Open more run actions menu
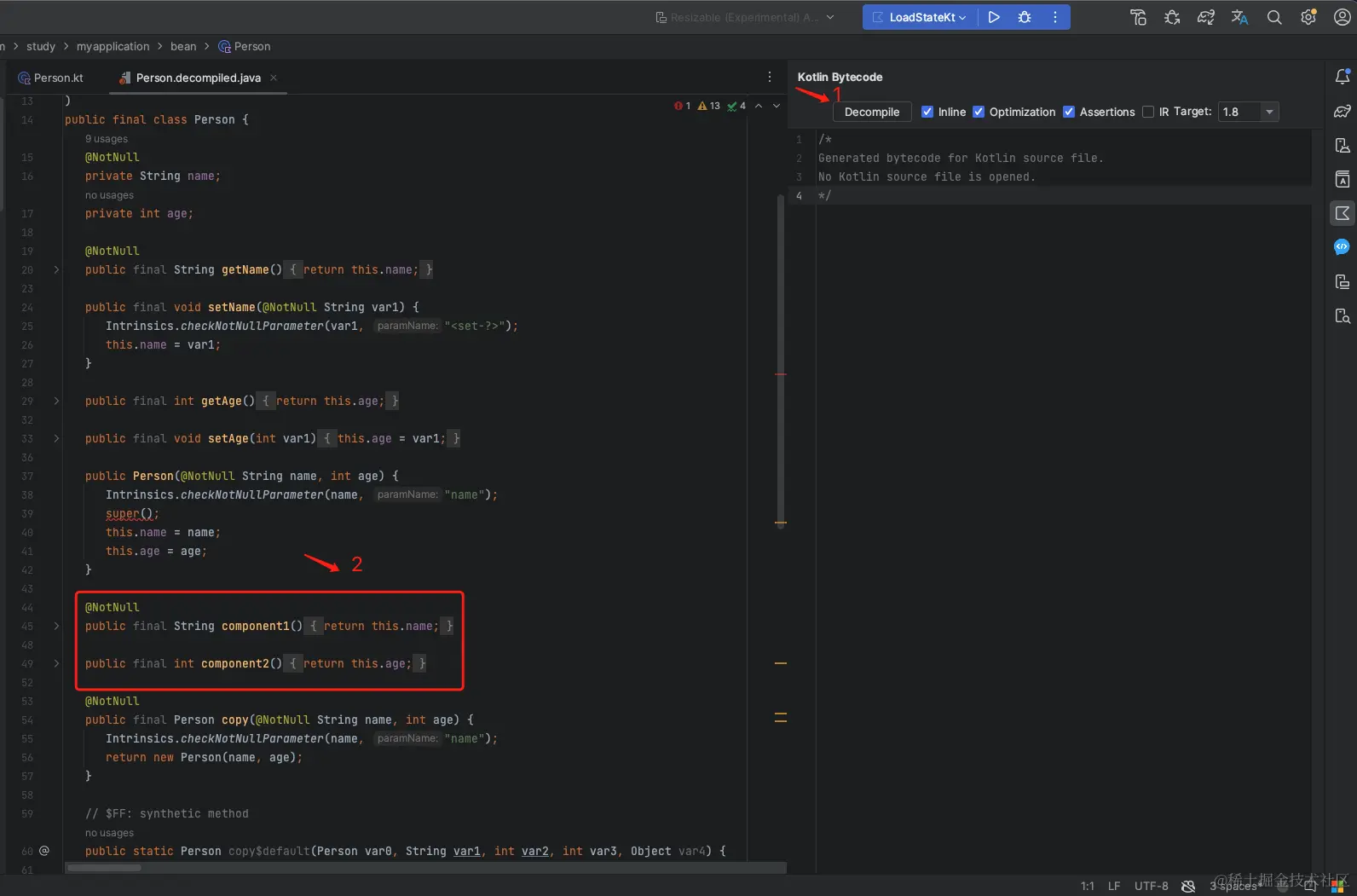Image resolution: width=1357 pixels, height=896 pixels. (1055, 17)
